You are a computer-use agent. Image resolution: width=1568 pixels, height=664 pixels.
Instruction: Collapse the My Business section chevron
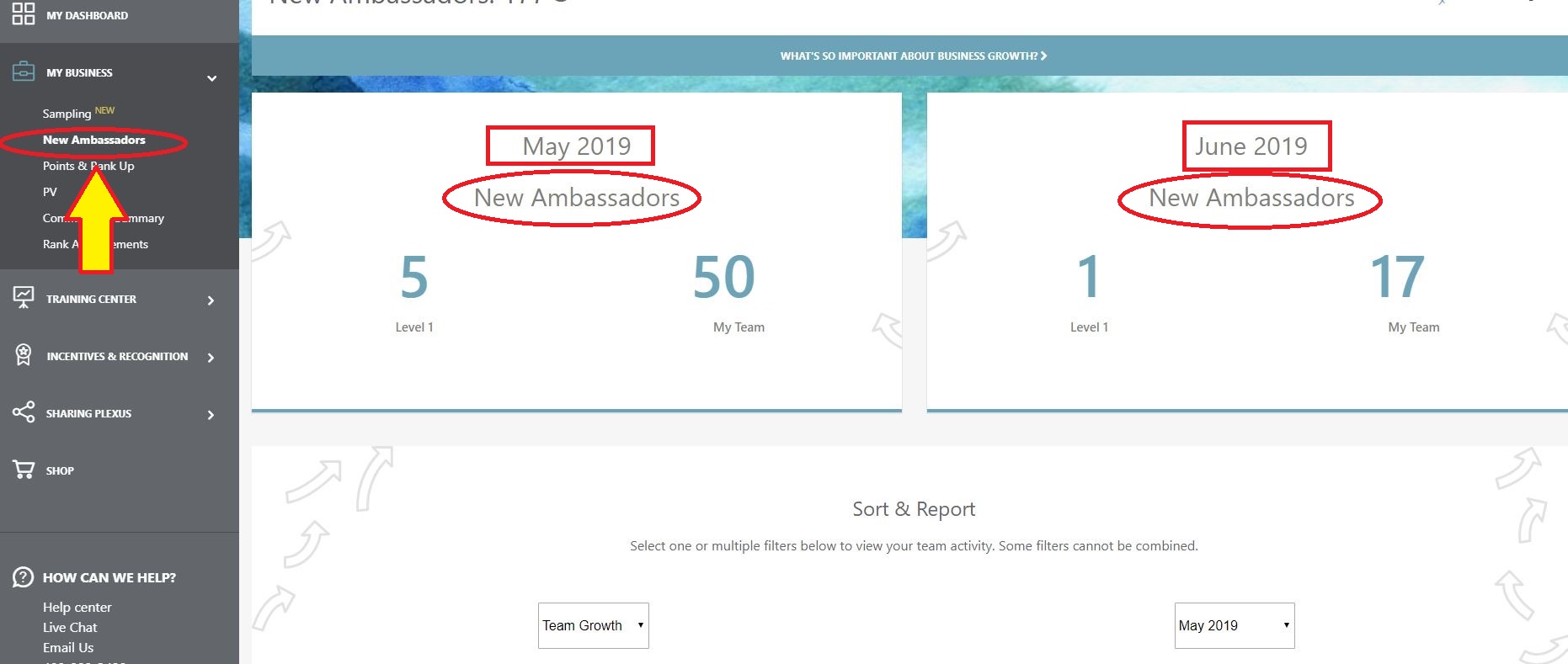pyautogui.click(x=212, y=78)
